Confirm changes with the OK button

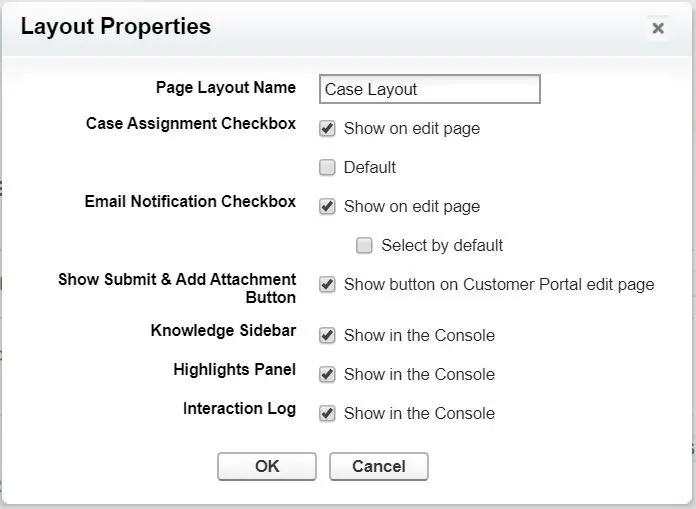pyautogui.click(x=267, y=466)
